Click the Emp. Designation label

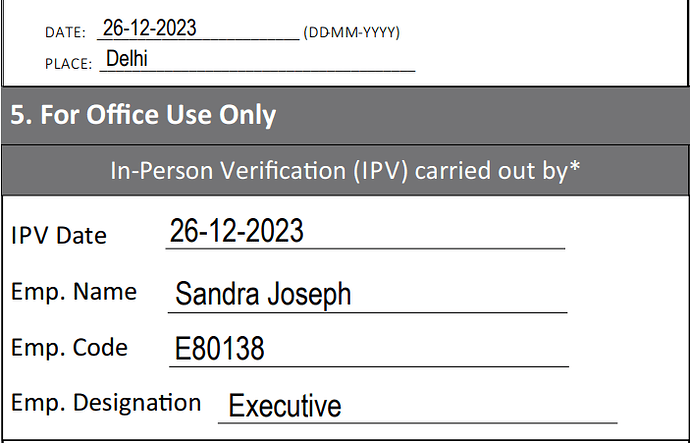[x=106, y=403]
